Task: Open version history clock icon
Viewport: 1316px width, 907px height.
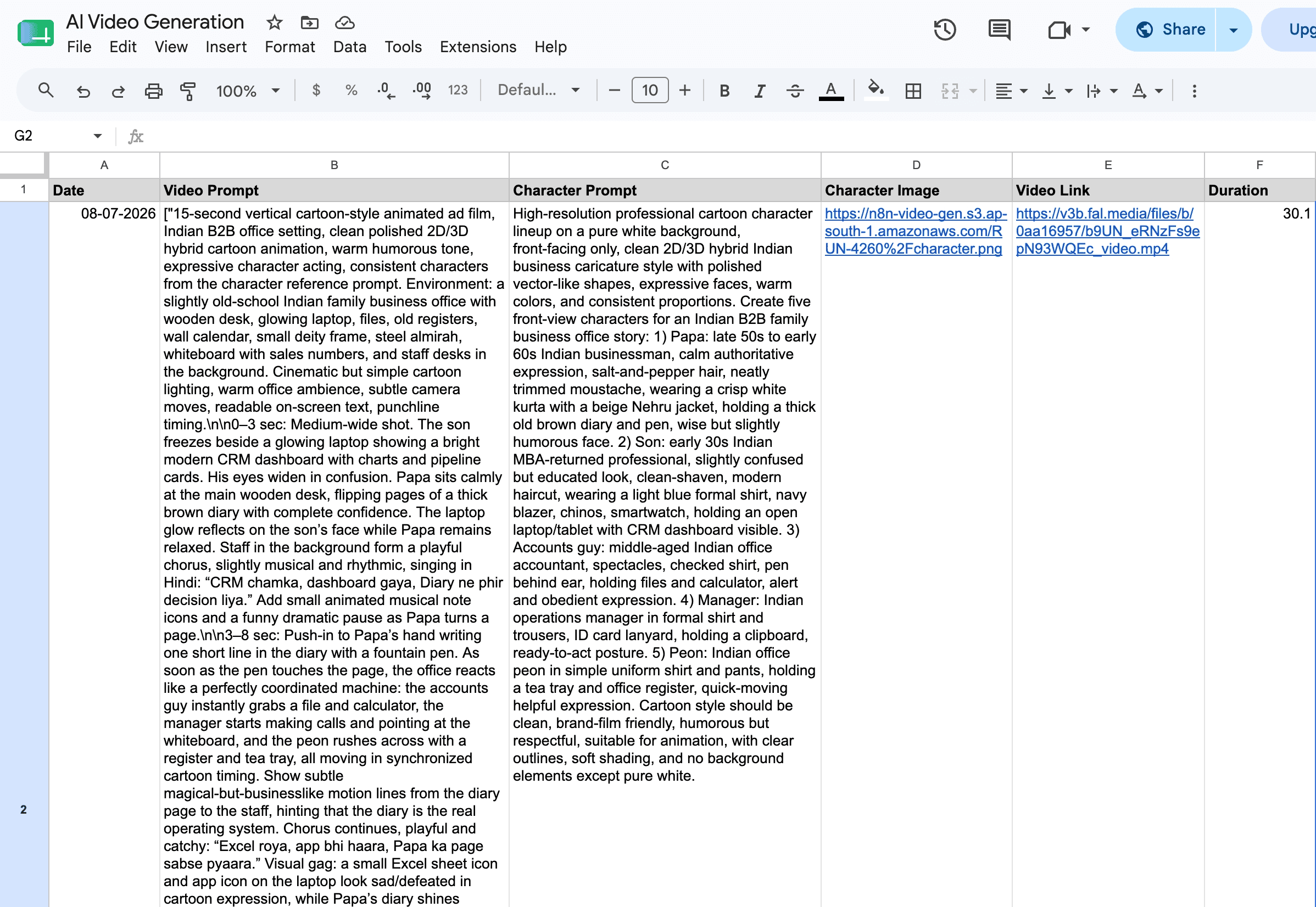Action: [945, 30]
